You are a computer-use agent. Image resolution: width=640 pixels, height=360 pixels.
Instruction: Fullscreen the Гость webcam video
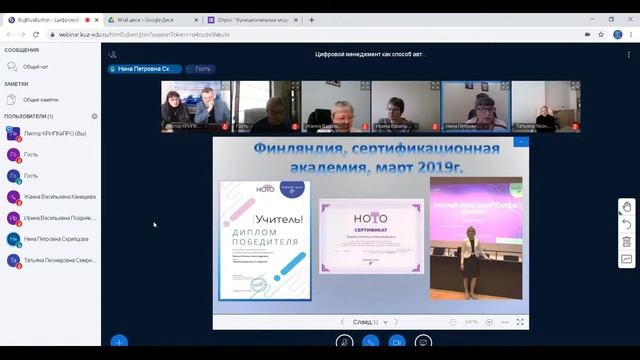coord(295,85)
